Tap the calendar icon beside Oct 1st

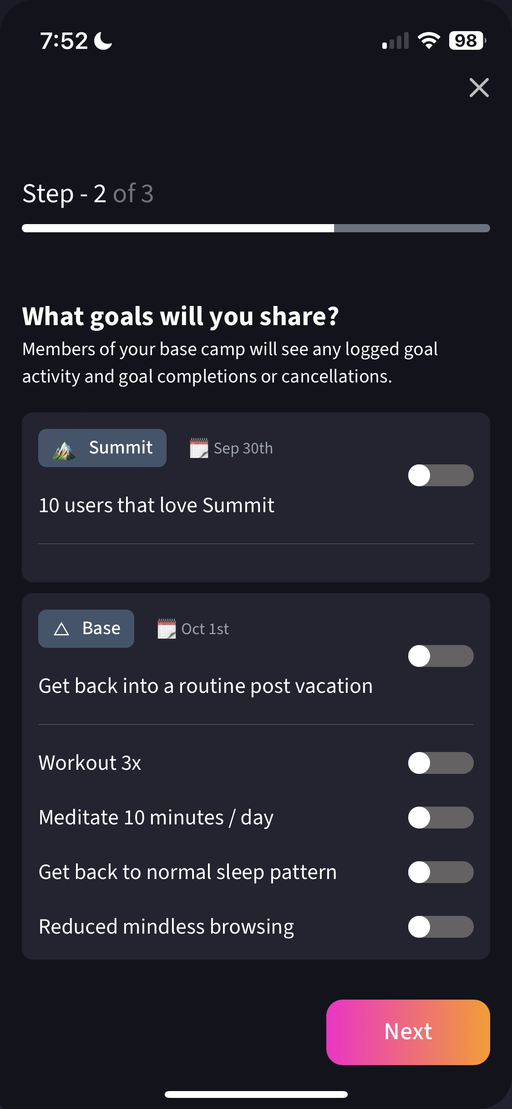click(x=166, y=629)
